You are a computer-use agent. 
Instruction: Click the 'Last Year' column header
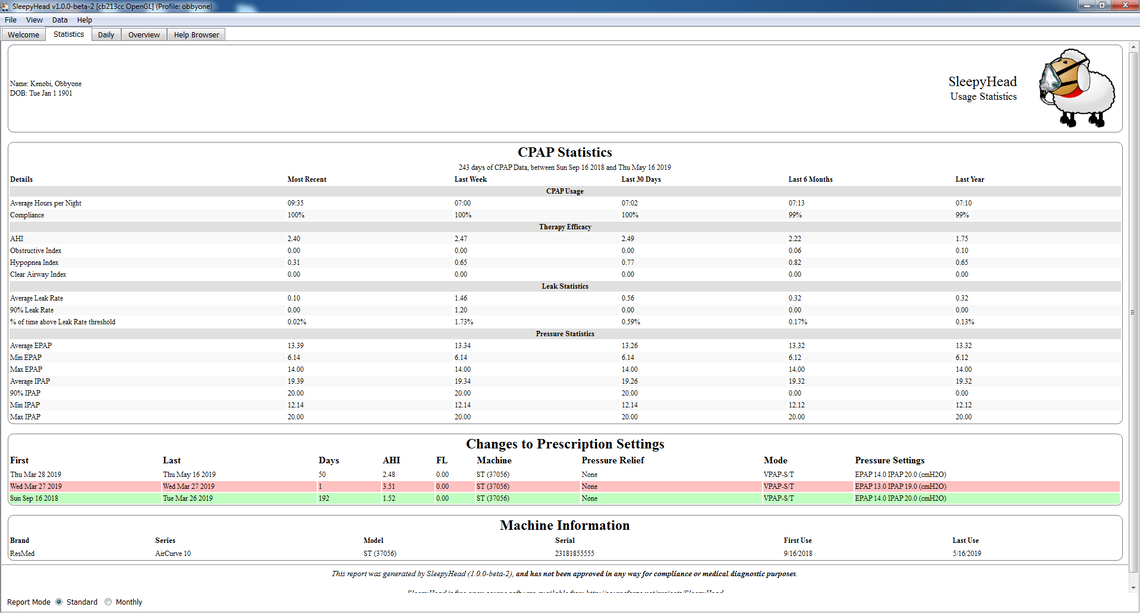click(x=970, y=180)
